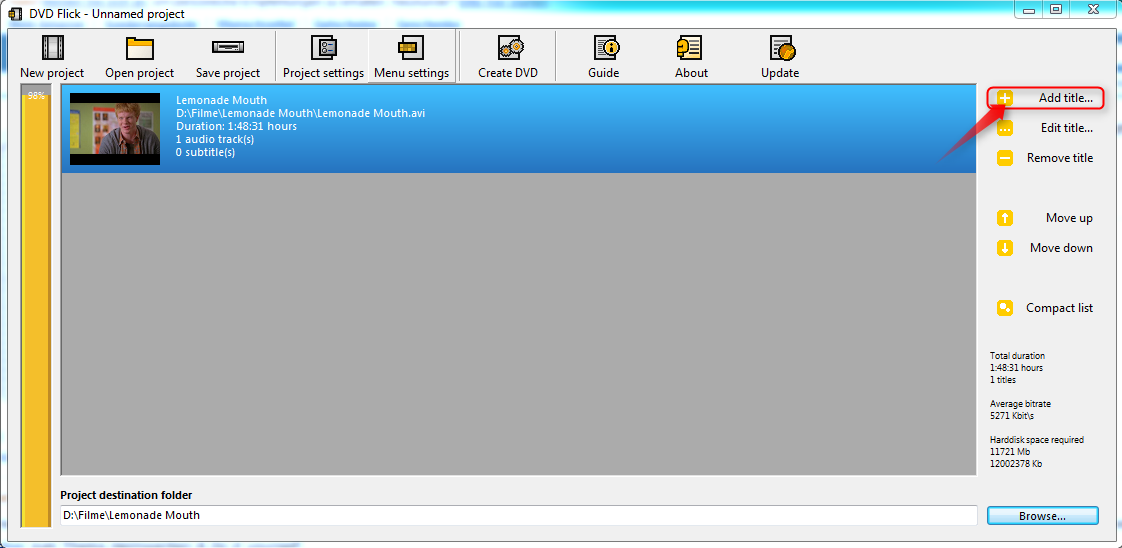
Task: Click the Save project icon
Action: click(228, 48)
